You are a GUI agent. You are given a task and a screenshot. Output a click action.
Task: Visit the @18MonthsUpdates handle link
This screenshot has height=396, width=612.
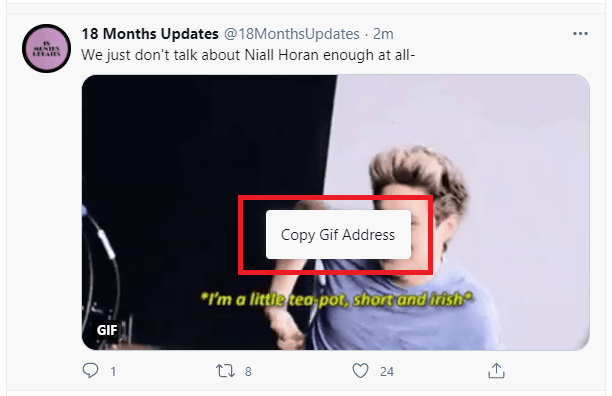292,34
